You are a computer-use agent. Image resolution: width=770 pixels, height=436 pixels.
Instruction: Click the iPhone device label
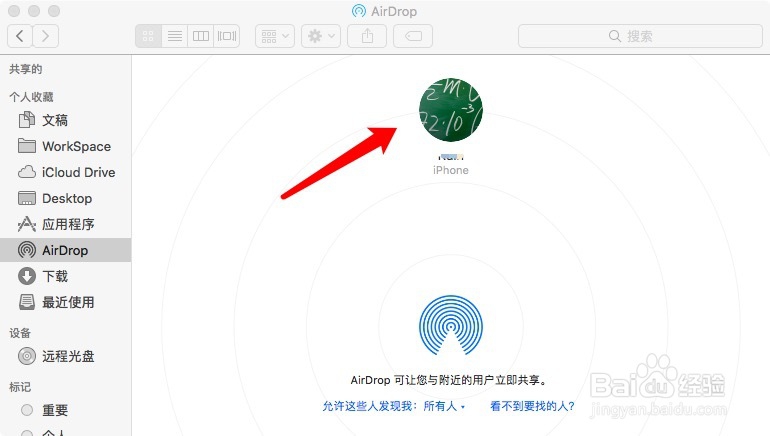tap(451, 170)
